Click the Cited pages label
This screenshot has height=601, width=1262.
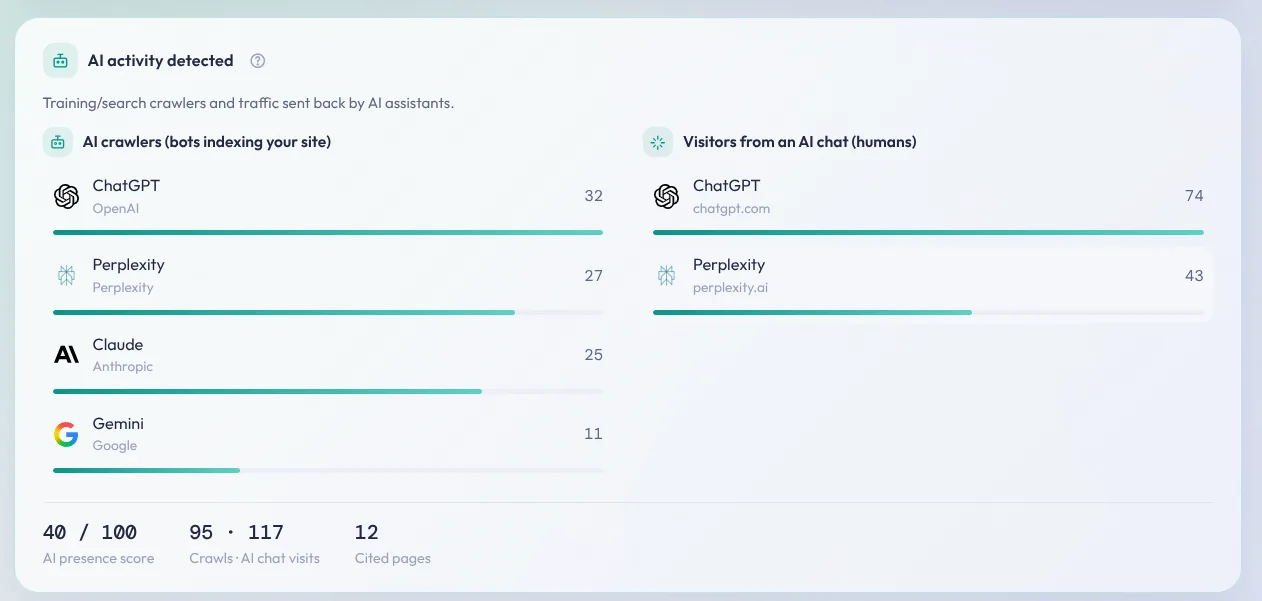coord(393,558)
